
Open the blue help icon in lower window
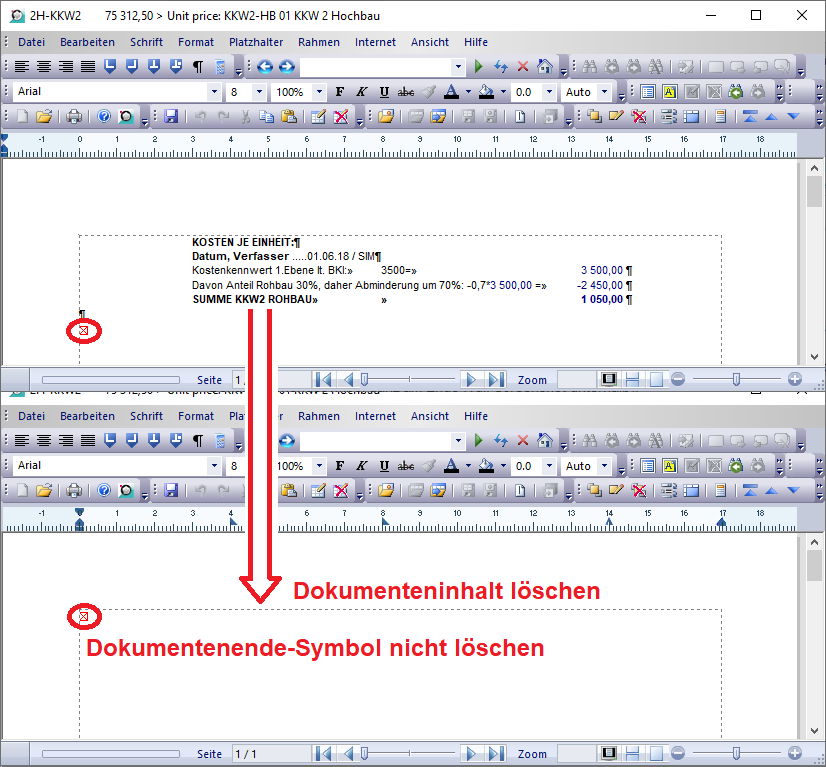tap(103, 490)
